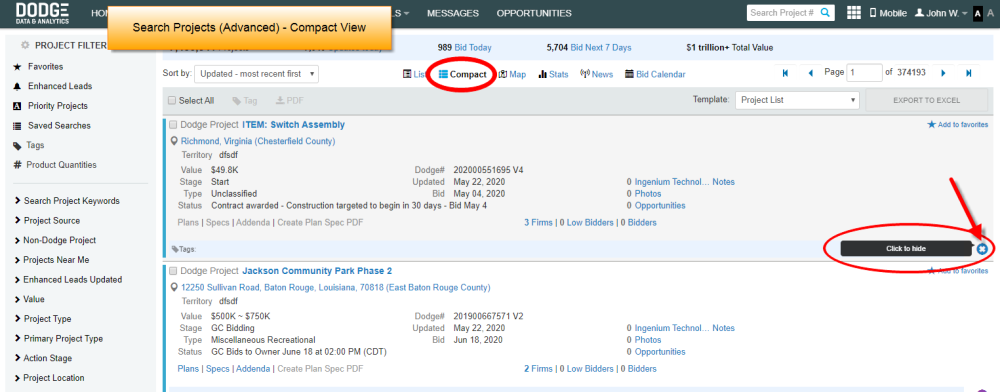Open Specs link for Jackson Community Park
The height and width of the screenshot is (392, 1000).
click(x=217, y=368)
